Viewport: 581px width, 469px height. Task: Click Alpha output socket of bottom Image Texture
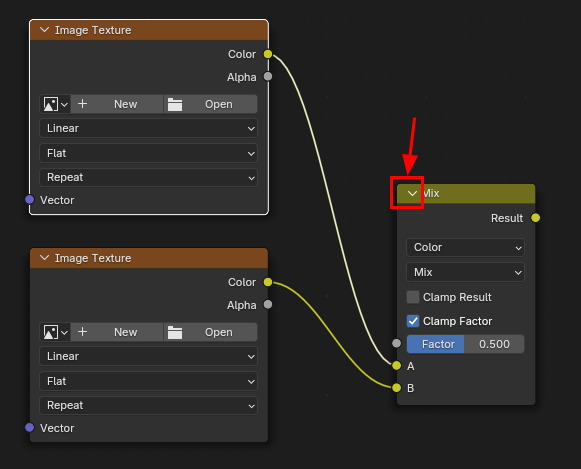268,305
